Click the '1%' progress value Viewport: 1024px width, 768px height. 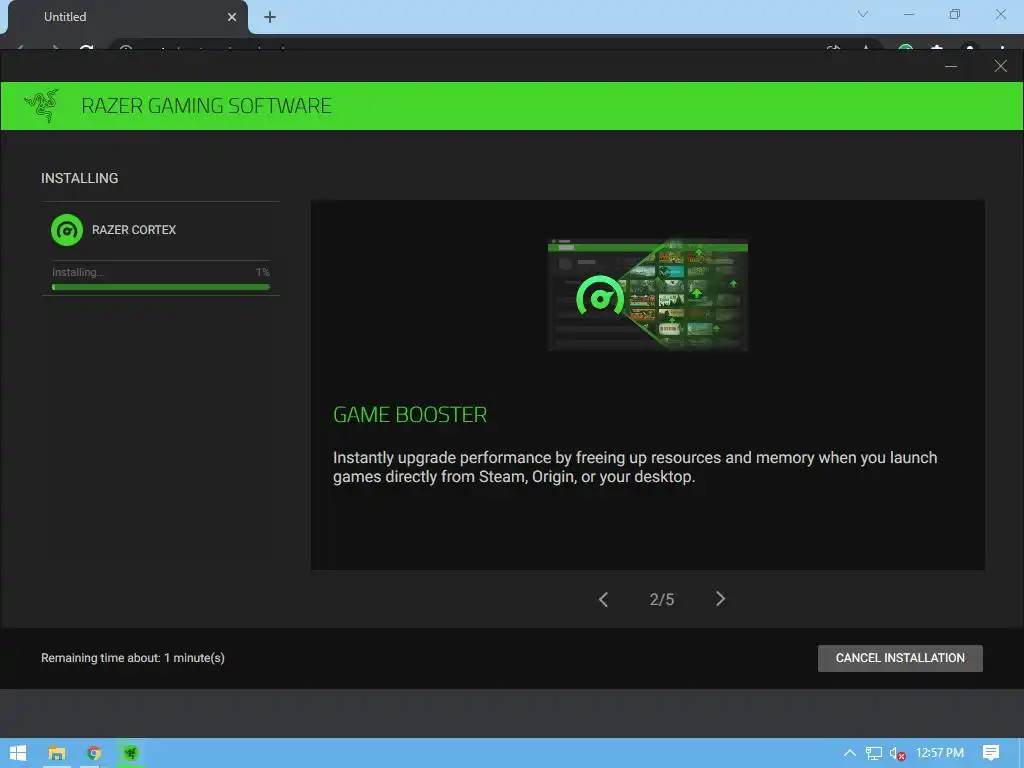(x=263, y=272)
